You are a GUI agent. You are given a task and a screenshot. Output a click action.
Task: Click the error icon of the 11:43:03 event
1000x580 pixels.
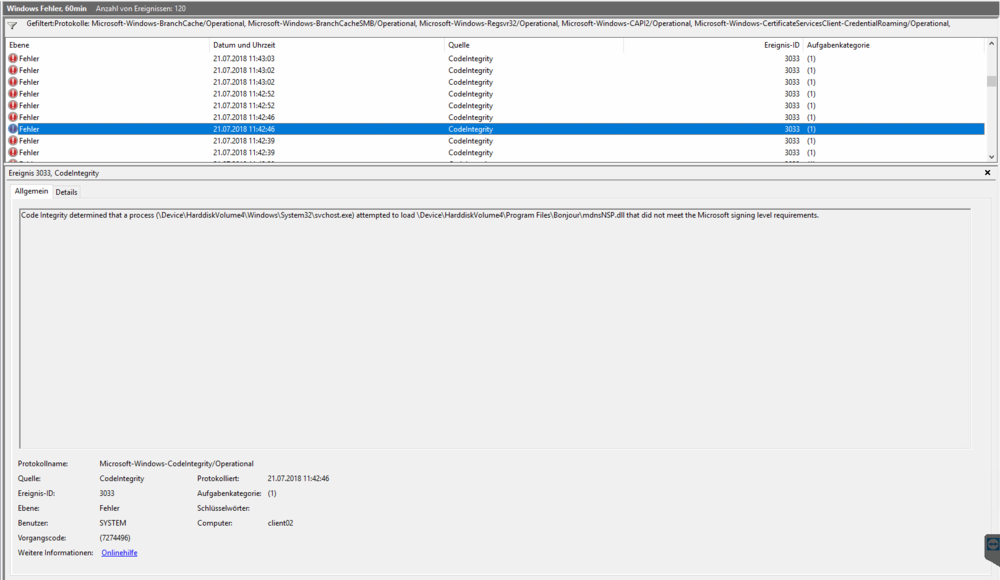pos(13,59)
